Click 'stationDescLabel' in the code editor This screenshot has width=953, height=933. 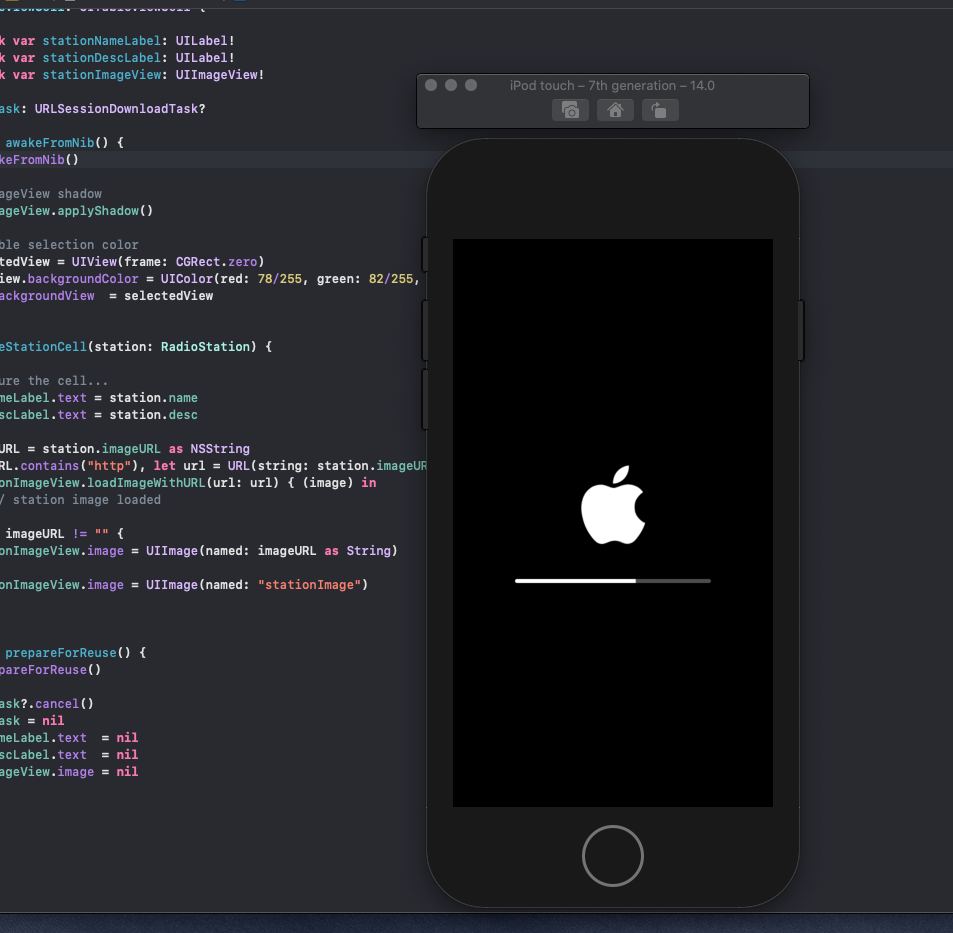[x=101, y=58]
